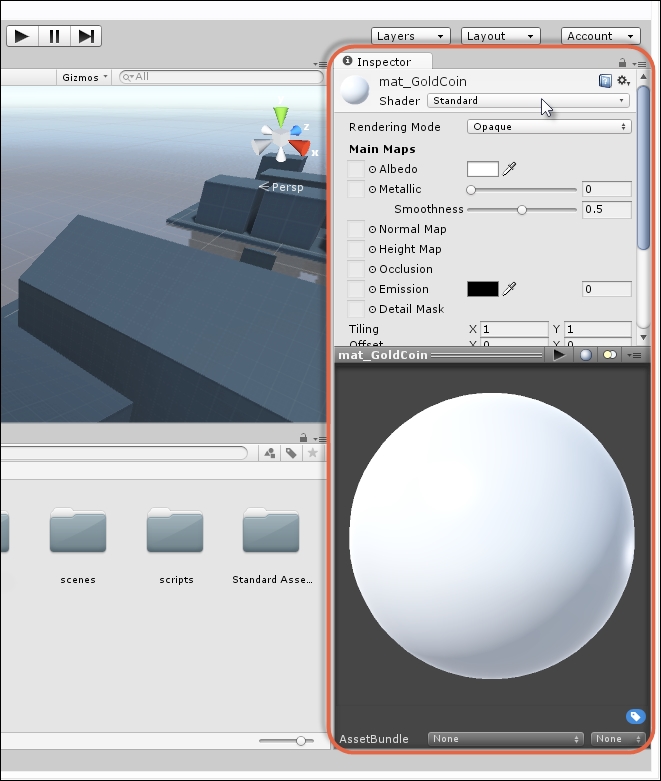
Task: Open the material help reference icon
Action: pos(605,81)
